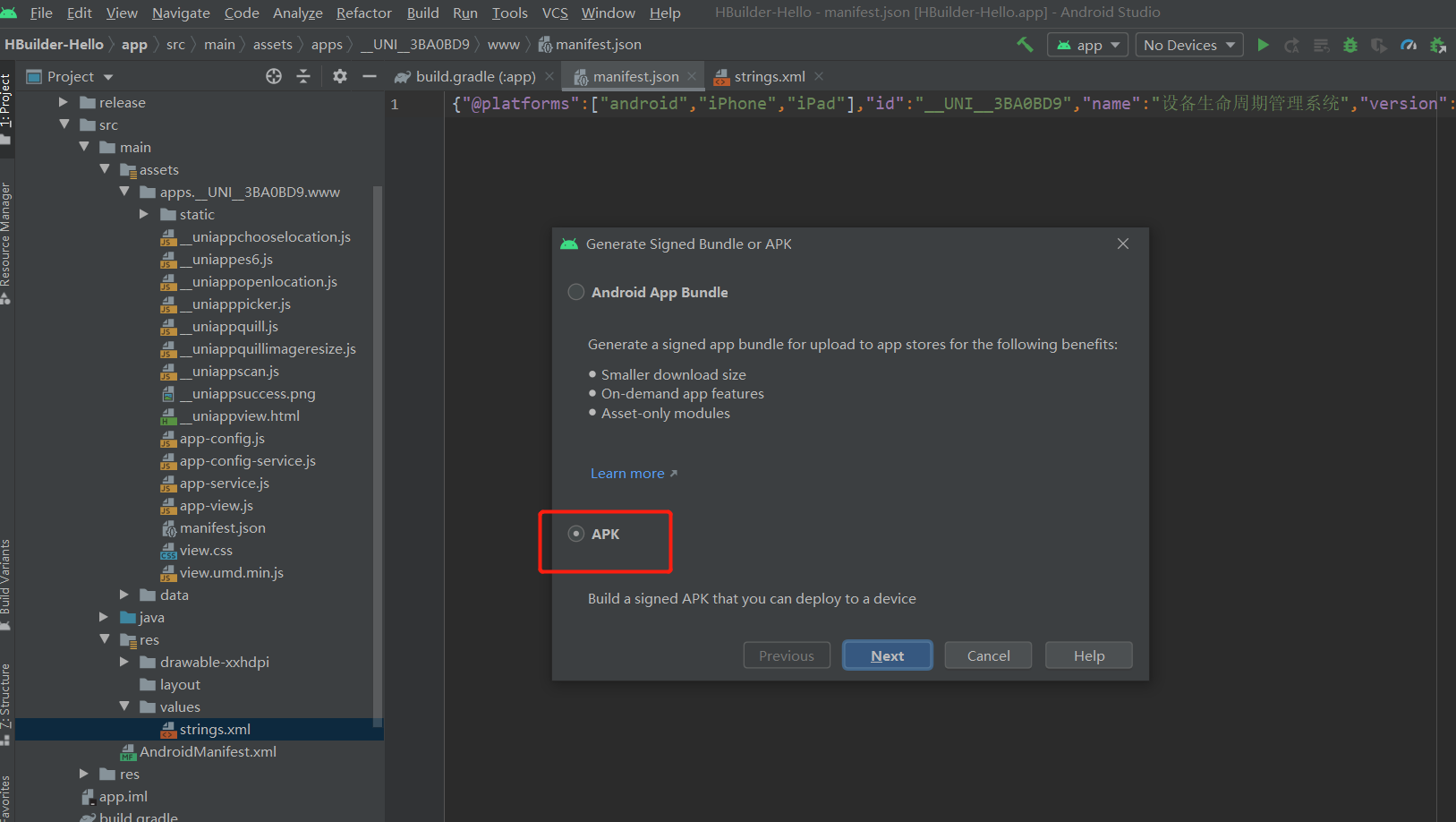Open the File menu
1456x822 pixels.
41,13
